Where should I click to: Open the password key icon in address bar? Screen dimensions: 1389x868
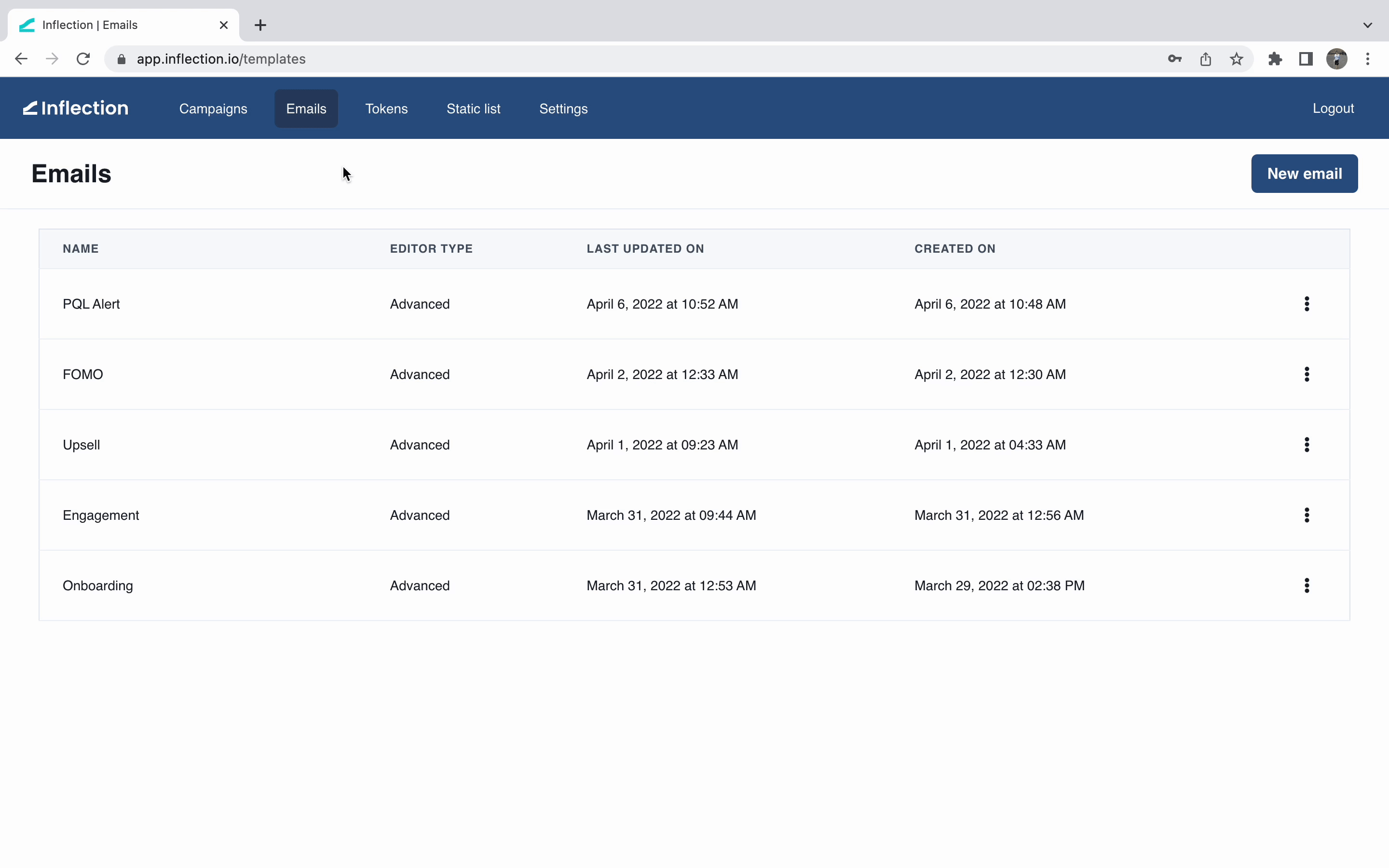click(x=1174, y=58)
